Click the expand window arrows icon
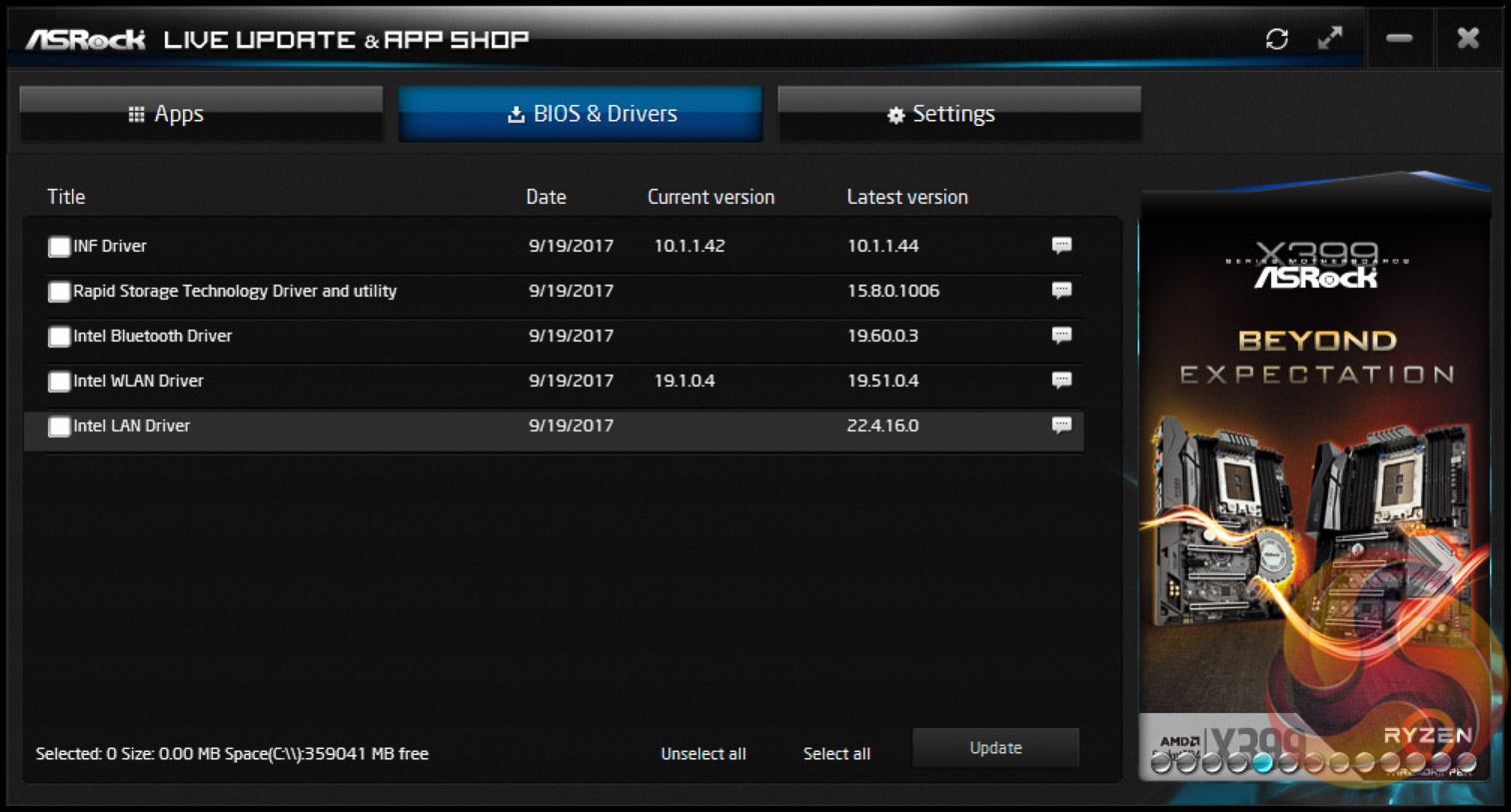1511x812 pixels. click(1330, 39)
